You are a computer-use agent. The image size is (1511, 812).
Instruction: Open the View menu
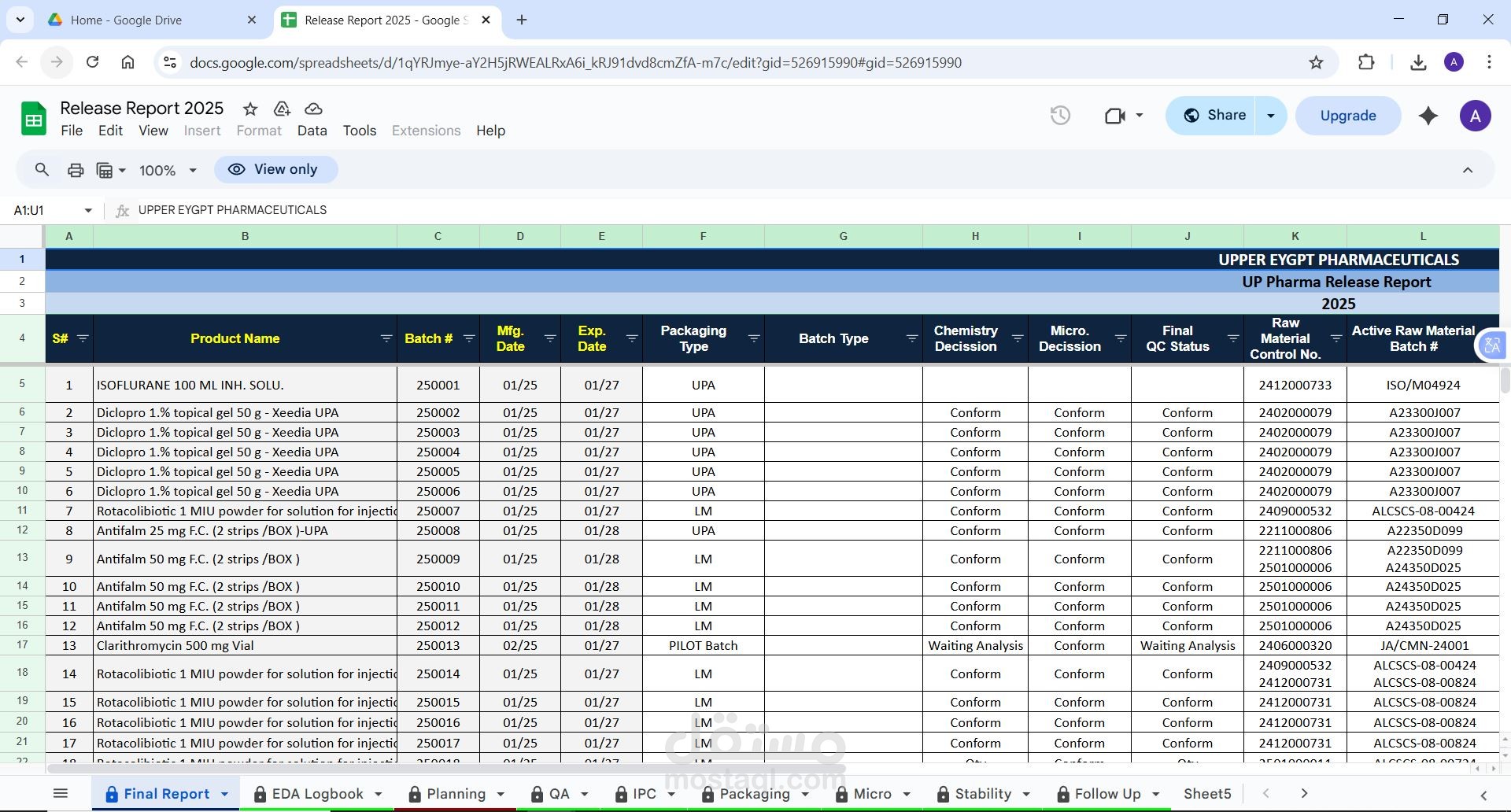pyautogui.click(x=153, y=131)
